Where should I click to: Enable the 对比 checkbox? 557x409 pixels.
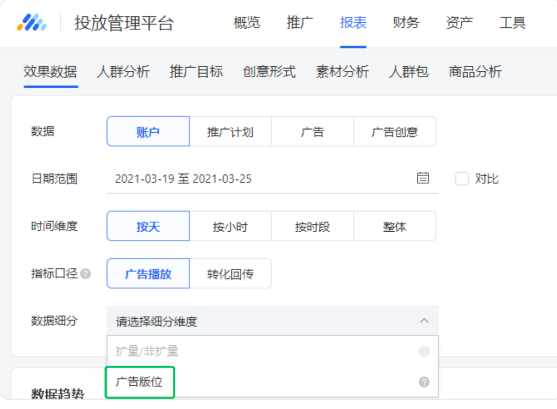[462, 178]
